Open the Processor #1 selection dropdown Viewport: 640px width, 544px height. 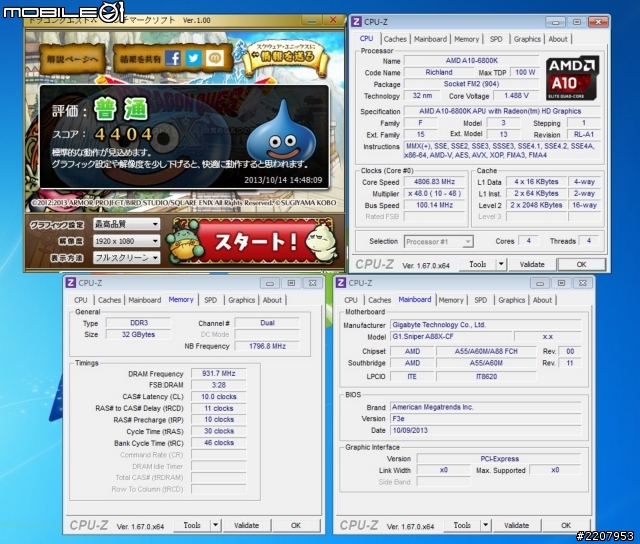point(439,242)
